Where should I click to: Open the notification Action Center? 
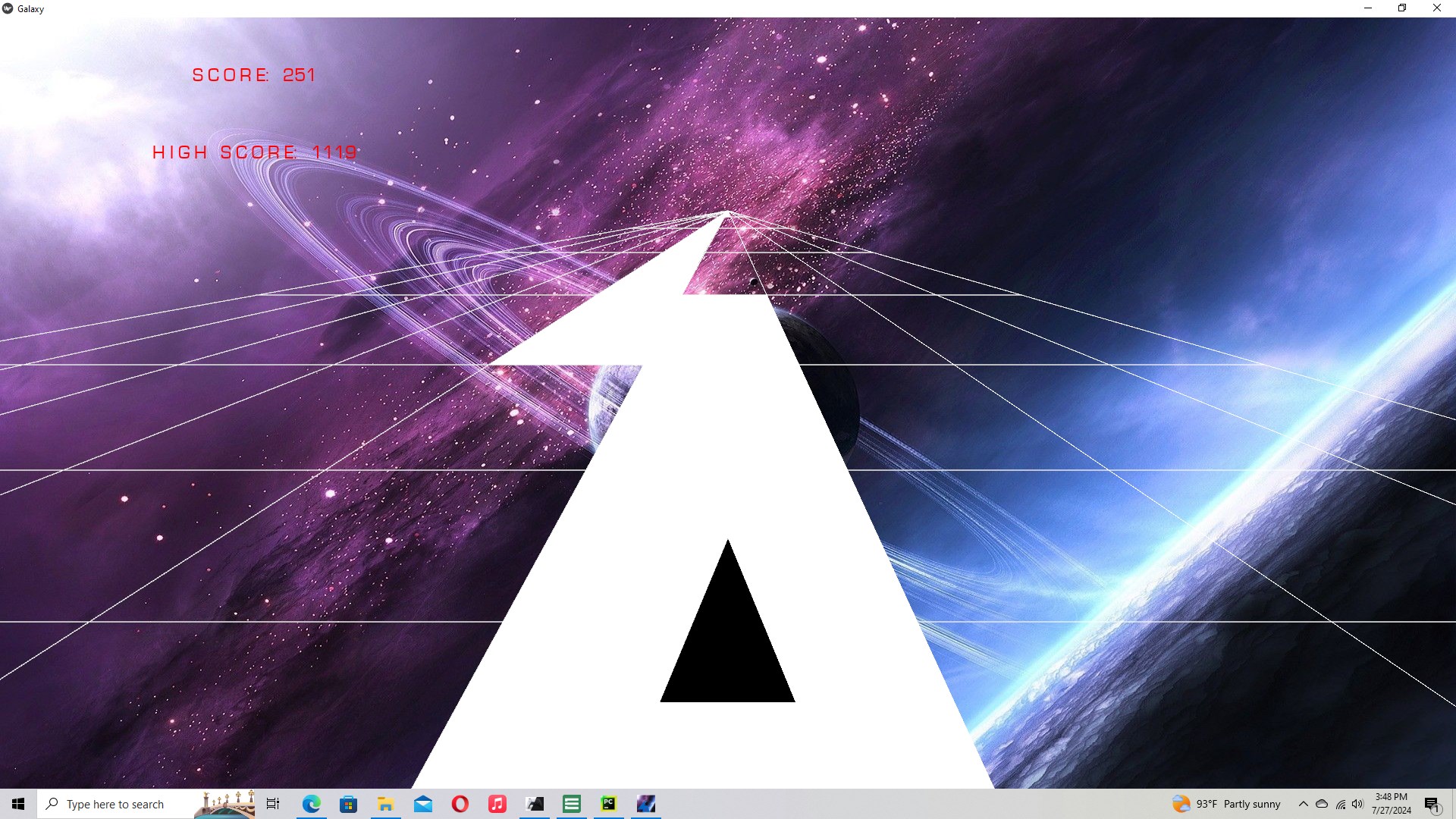[1432, 804]
